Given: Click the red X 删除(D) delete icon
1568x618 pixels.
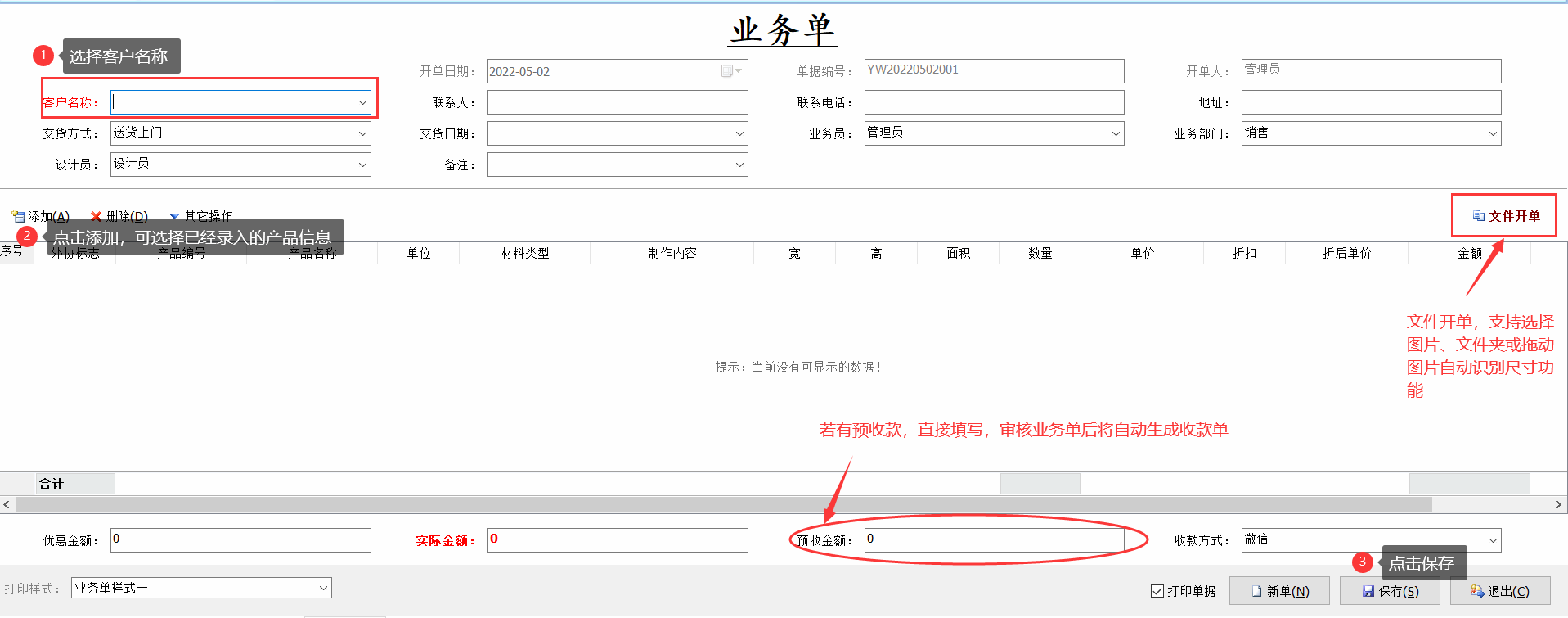Looking at the screenshot, I should tap(97, 216).
